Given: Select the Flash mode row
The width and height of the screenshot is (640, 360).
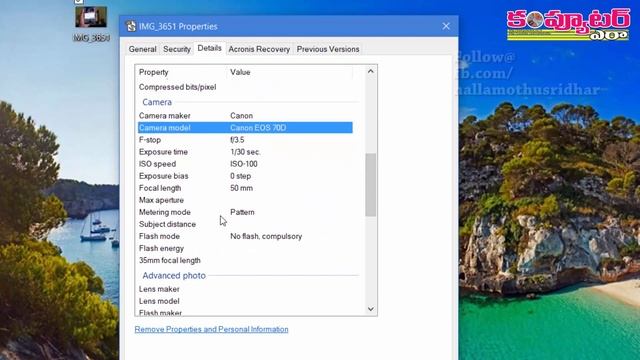Looking at the screenshot, I should 245,236.
